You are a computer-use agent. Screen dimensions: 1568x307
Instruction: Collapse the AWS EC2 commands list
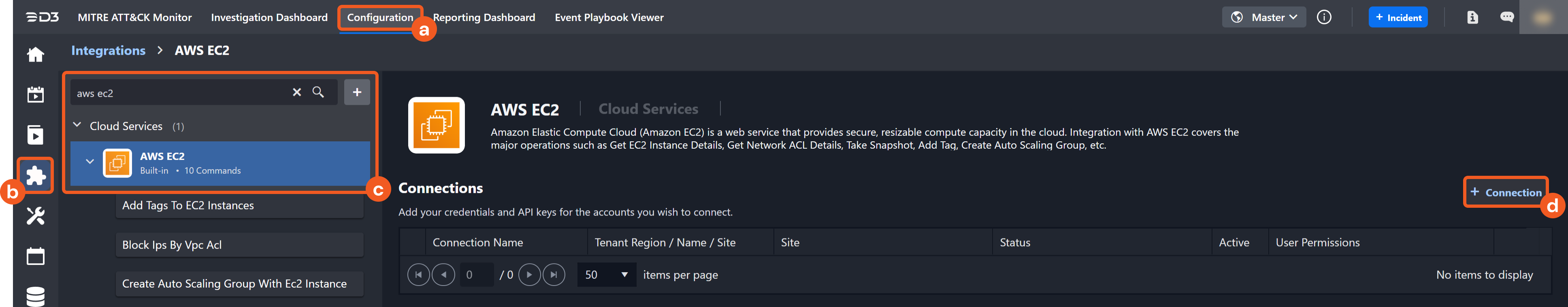tap(89, 162)
